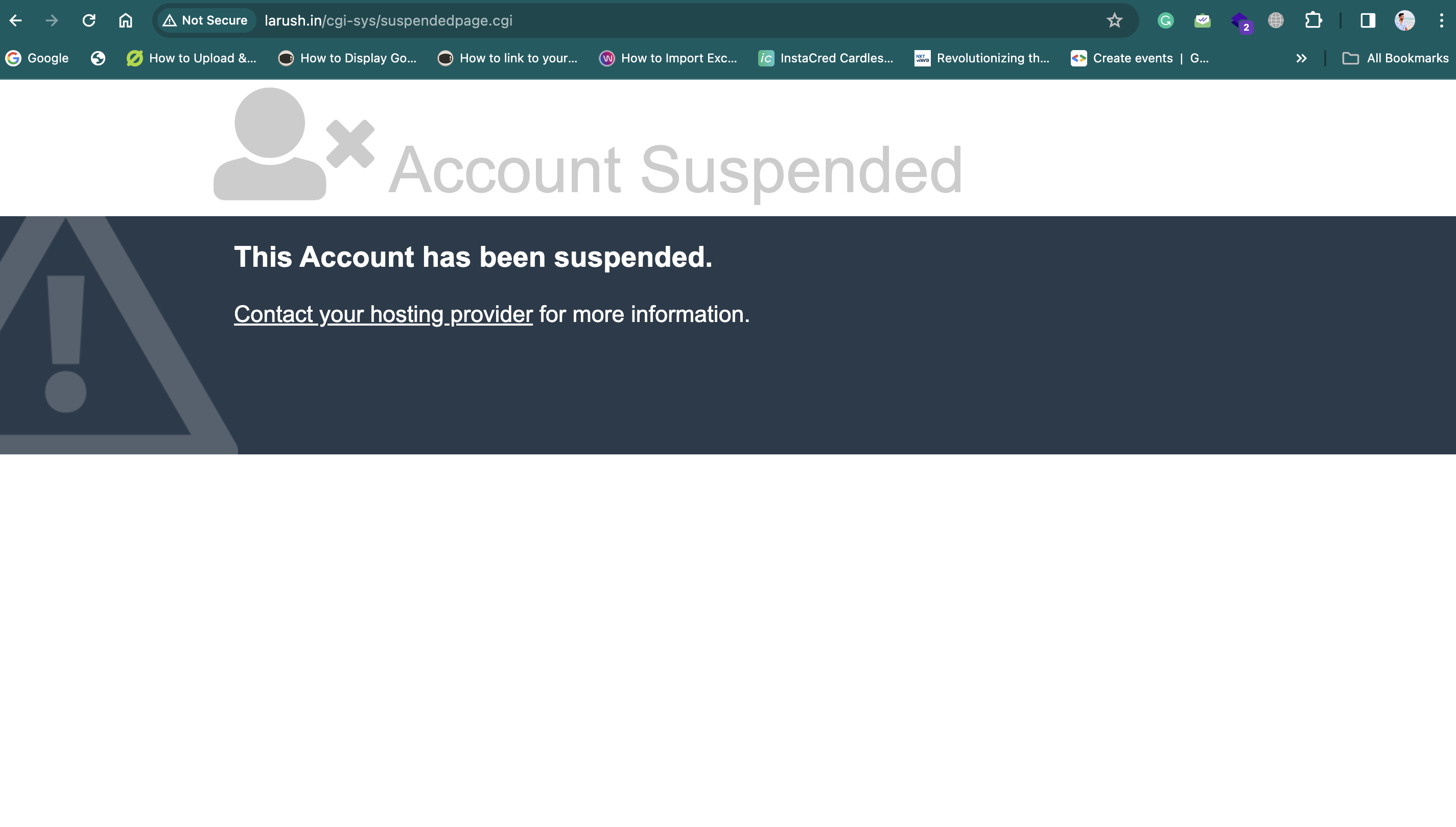This screenshot has height=827, width=1456.
Task: Open the globe extension icon
Action: [x=1276, y=21]
